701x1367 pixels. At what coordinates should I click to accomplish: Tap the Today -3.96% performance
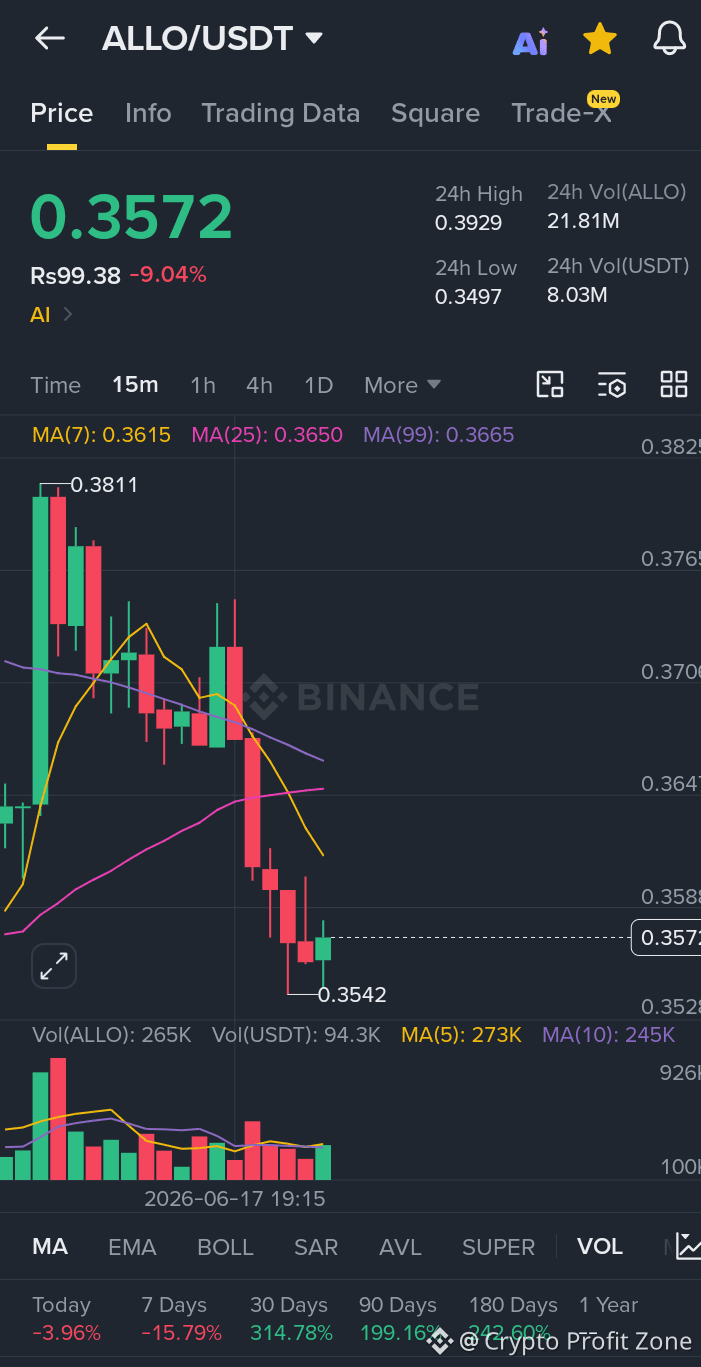click(66, 1319)
